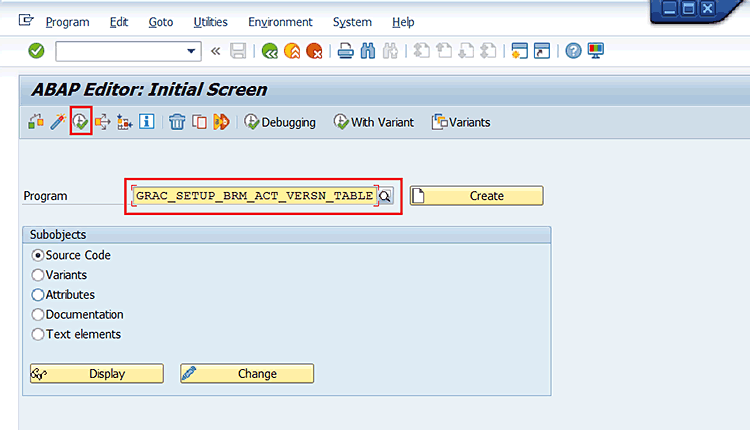The width and height of the screenshot is (750, 430).
Task: Click the Where-Used List icon
Action: click(102, 122)
